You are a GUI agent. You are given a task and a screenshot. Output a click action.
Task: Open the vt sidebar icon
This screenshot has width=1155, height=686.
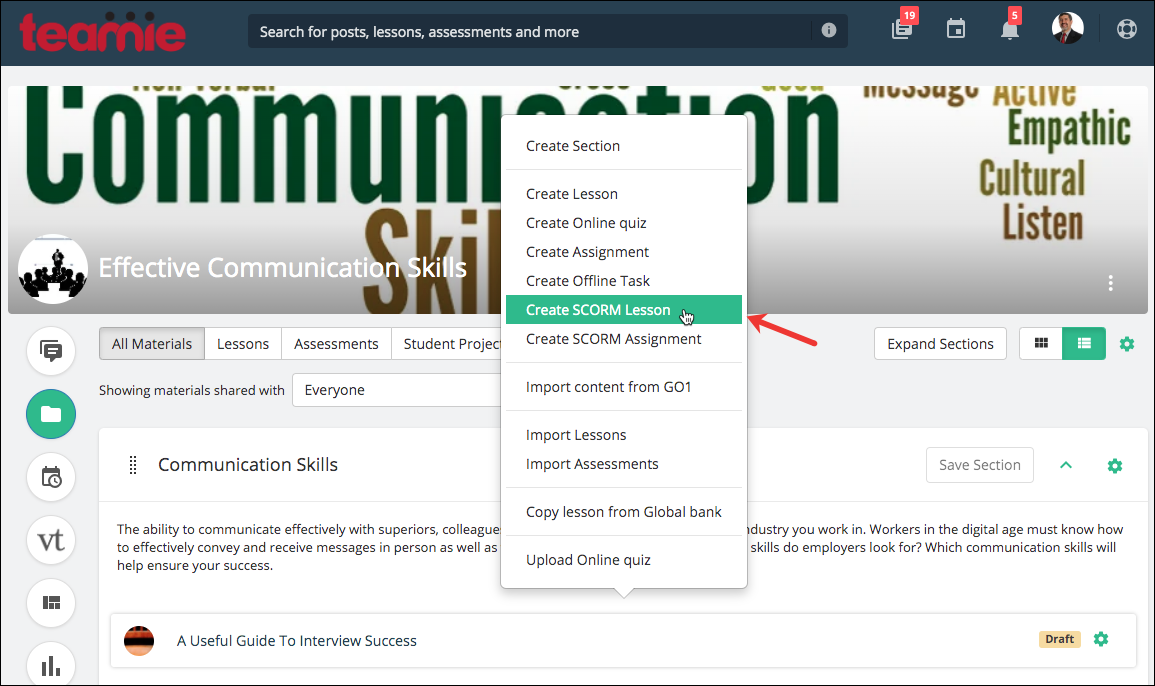(51, 540)
